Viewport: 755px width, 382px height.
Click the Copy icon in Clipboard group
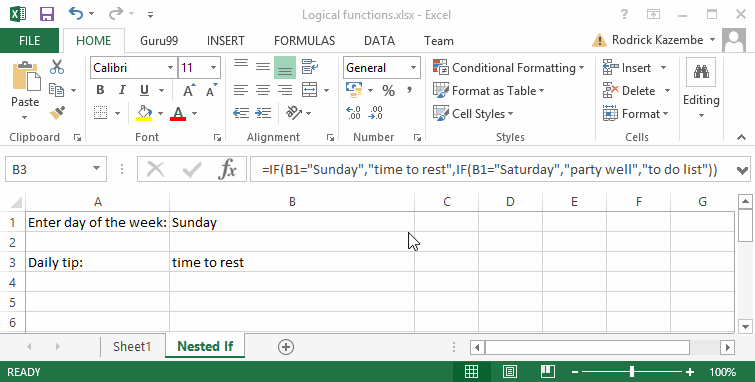click(57, 90)
